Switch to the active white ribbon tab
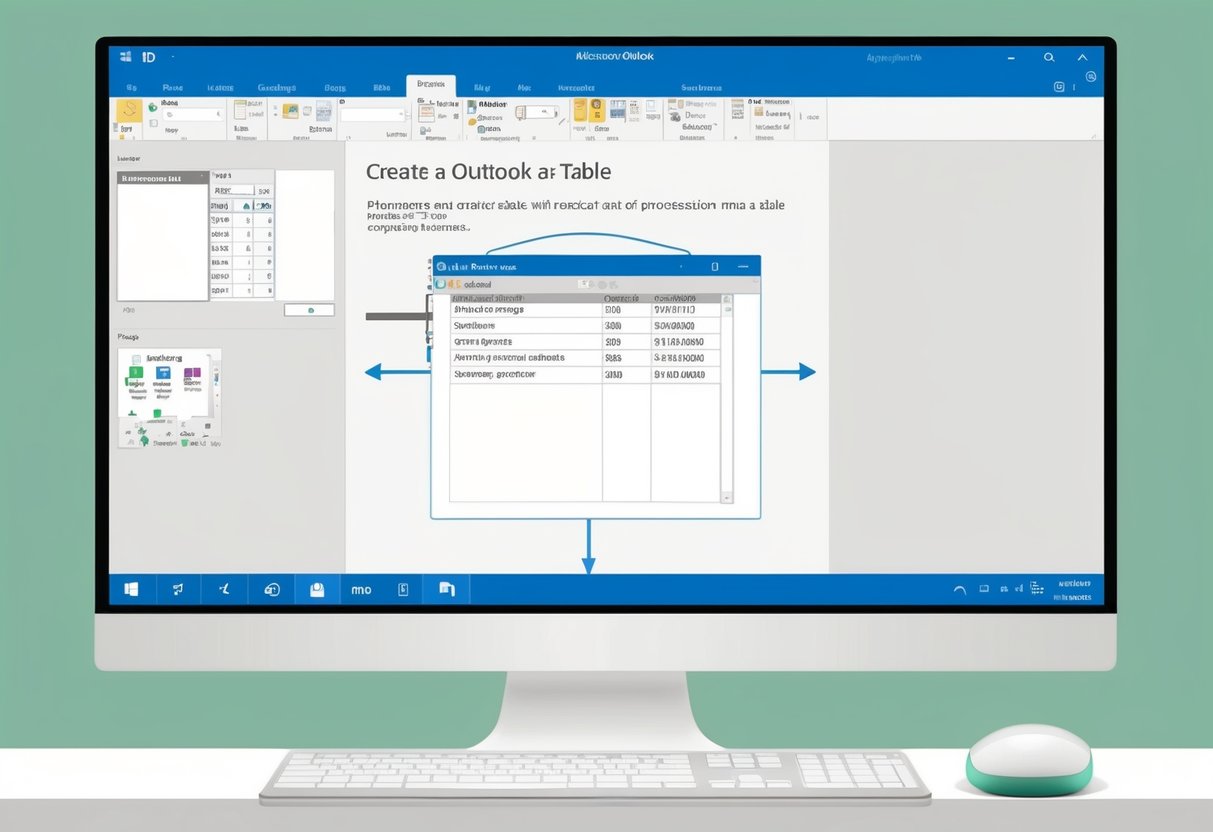Viewport: 1213px width, 832px height. [x=431, y=86]
